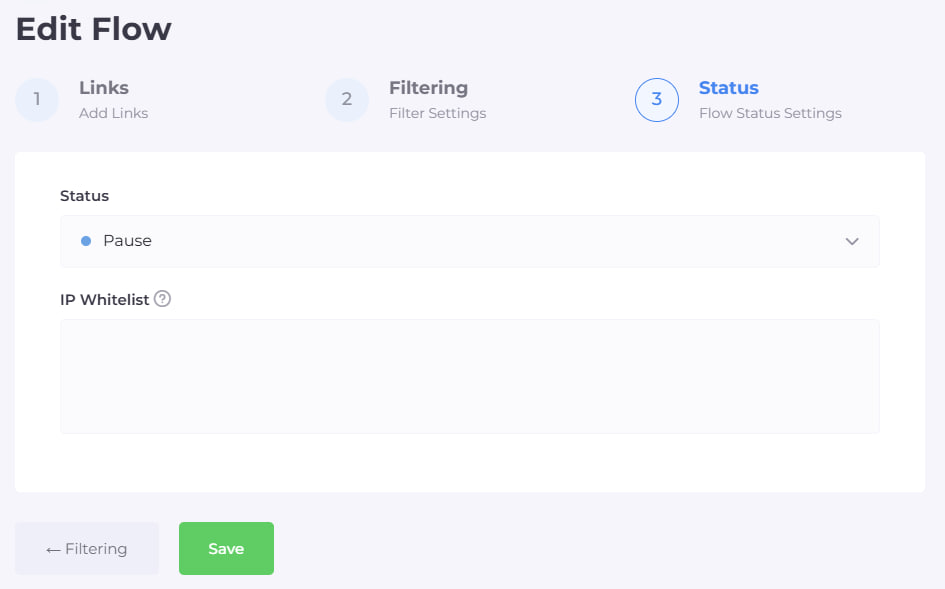Click the IP Whitelist help question-mark icon
Screen dimensions: 945x589
tap(163, 298)
